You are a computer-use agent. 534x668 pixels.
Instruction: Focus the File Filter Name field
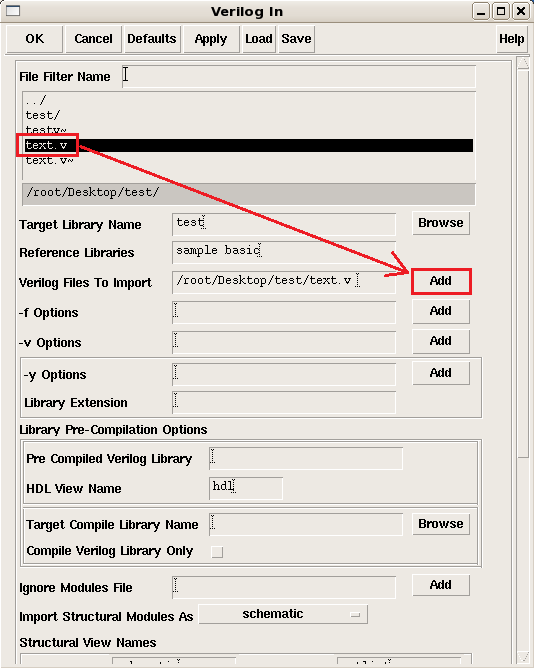click(x=299, y=77)
